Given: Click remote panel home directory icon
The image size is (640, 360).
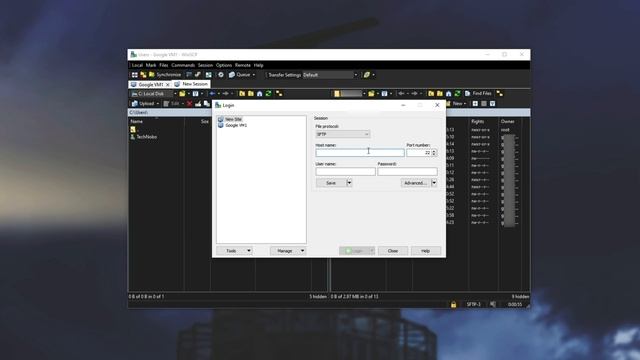Looking at the screenshot, I should point(449,93).
